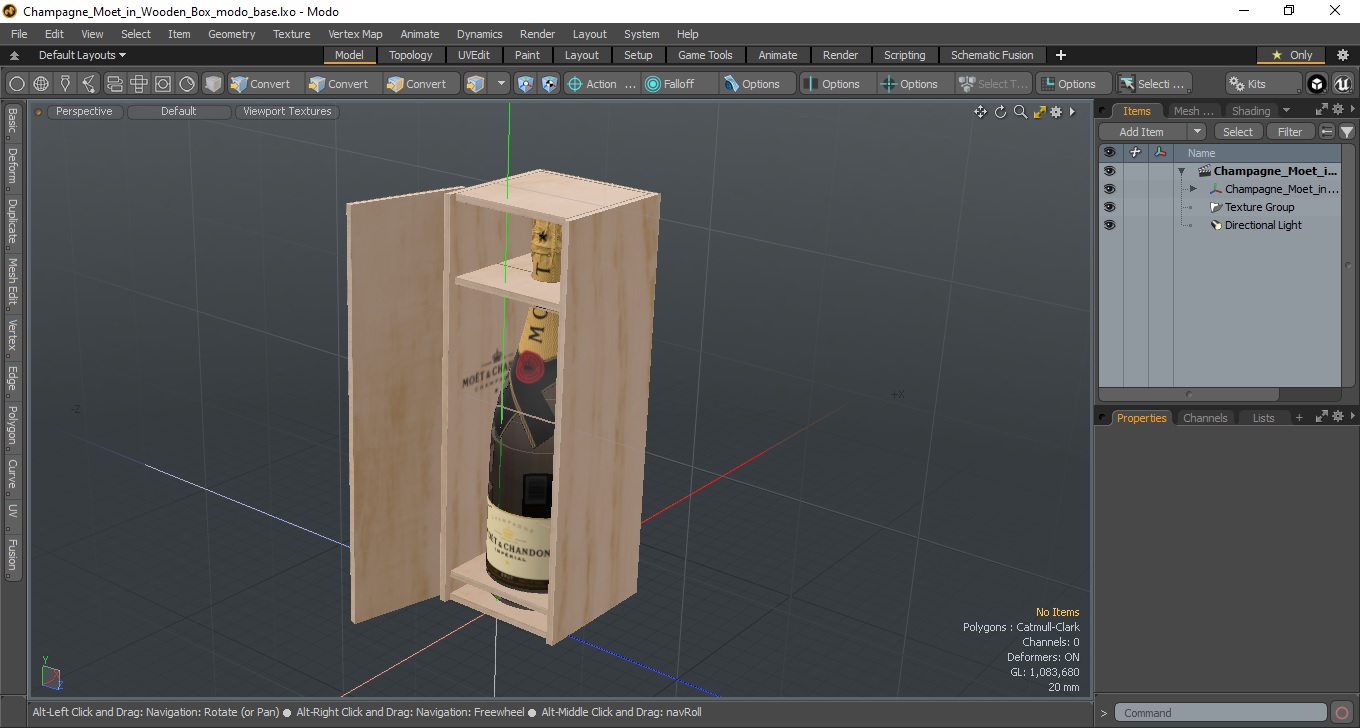Image resolution: width=1360 pixels, height=728 pixels.
Task: Click the Add Item button
Action: (x=1142, y=132)
